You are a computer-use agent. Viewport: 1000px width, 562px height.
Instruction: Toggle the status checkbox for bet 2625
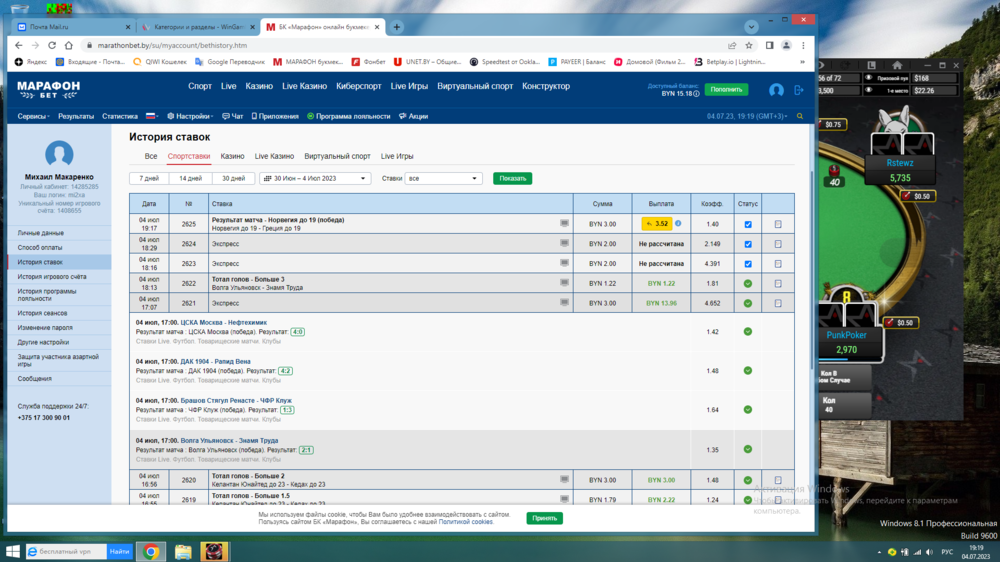(748, 224)
